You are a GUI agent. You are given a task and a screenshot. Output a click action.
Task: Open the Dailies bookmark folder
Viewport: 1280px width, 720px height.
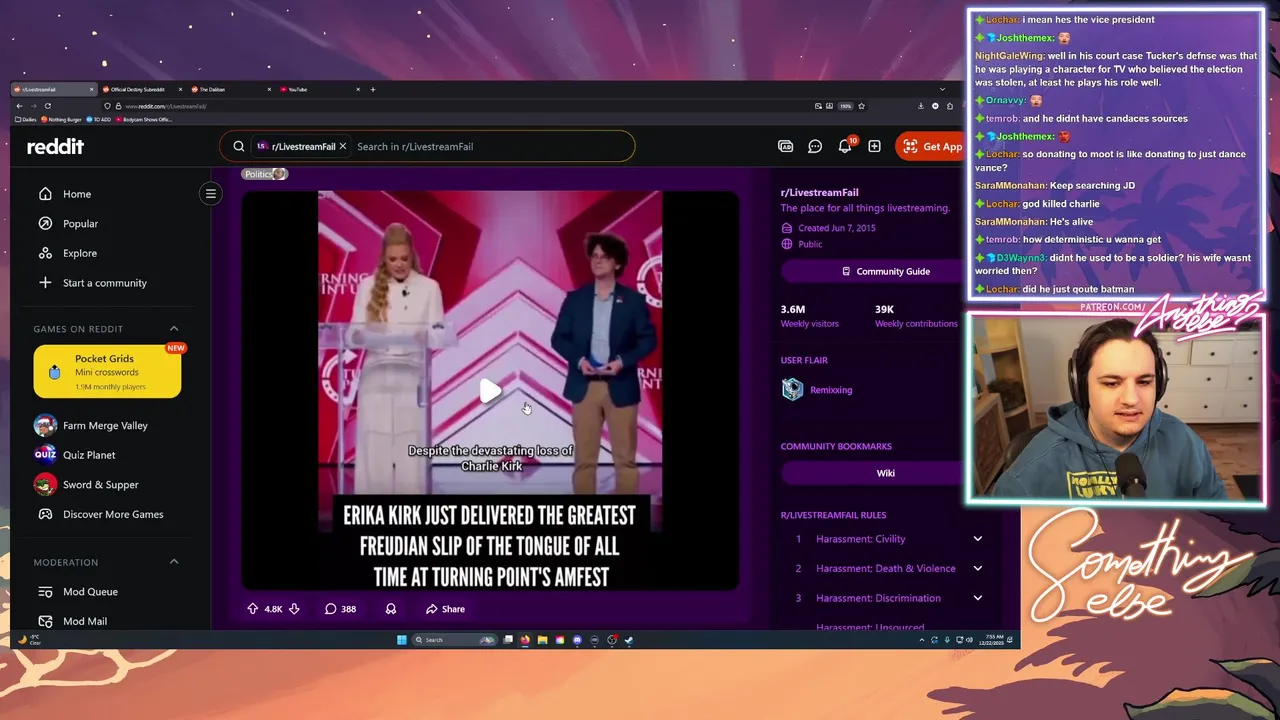pos(26,119)
